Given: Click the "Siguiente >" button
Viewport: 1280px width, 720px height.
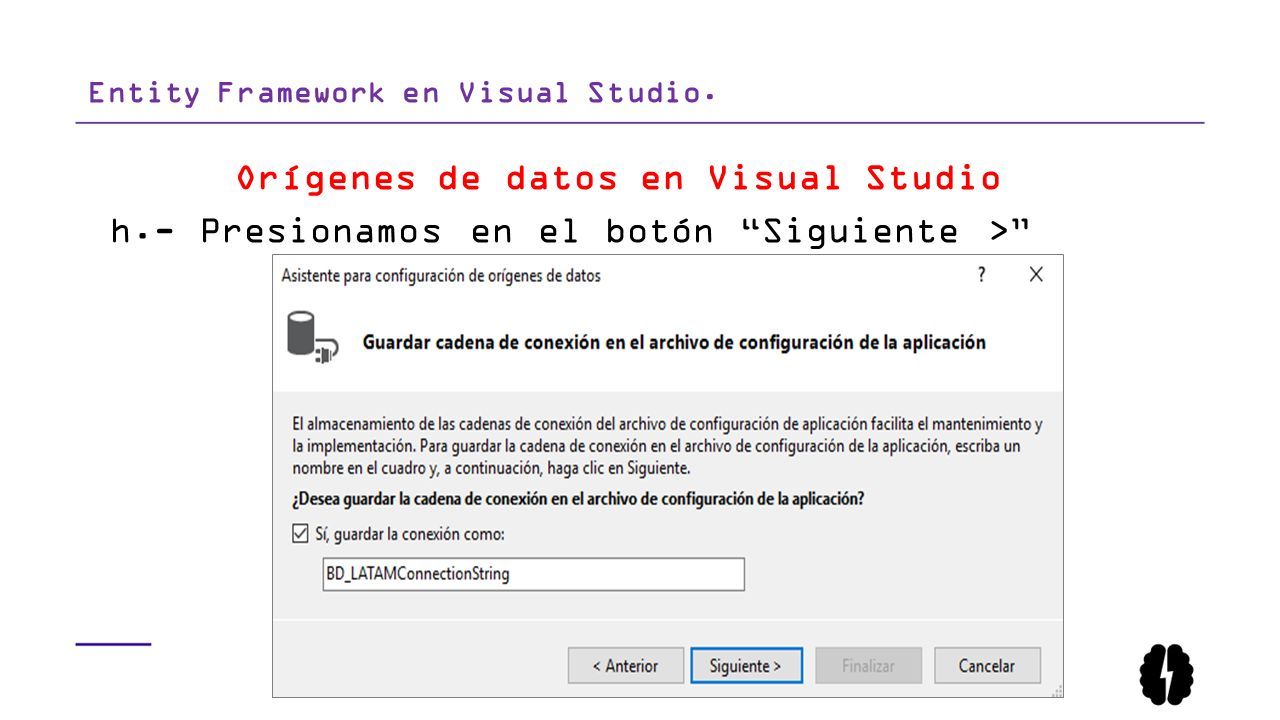Looking at the screenshot, I should (746, 666).
